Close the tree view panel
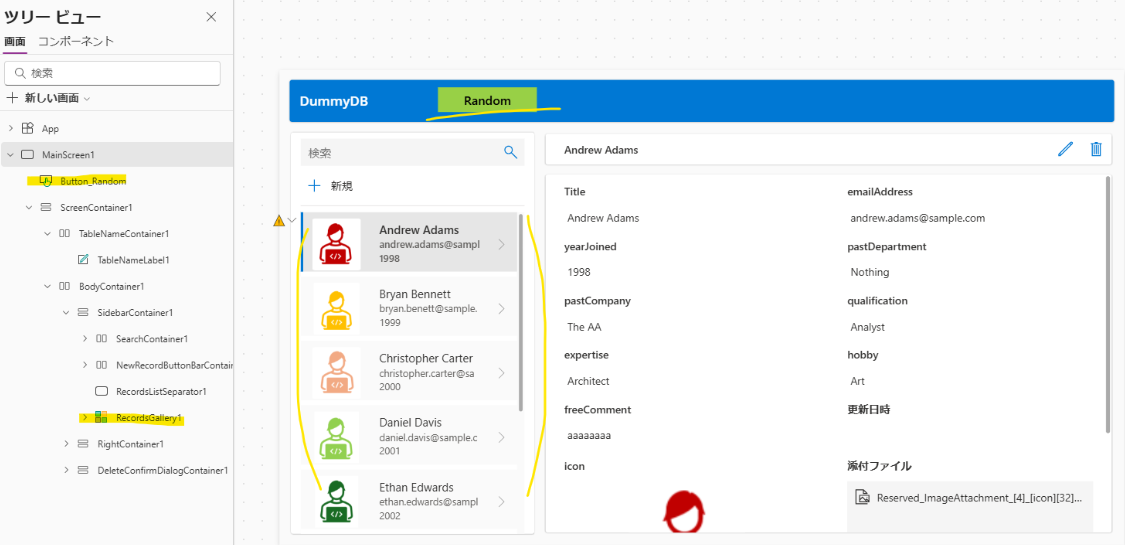Viewport: 1125px width, 545px height. pos(212,17)
